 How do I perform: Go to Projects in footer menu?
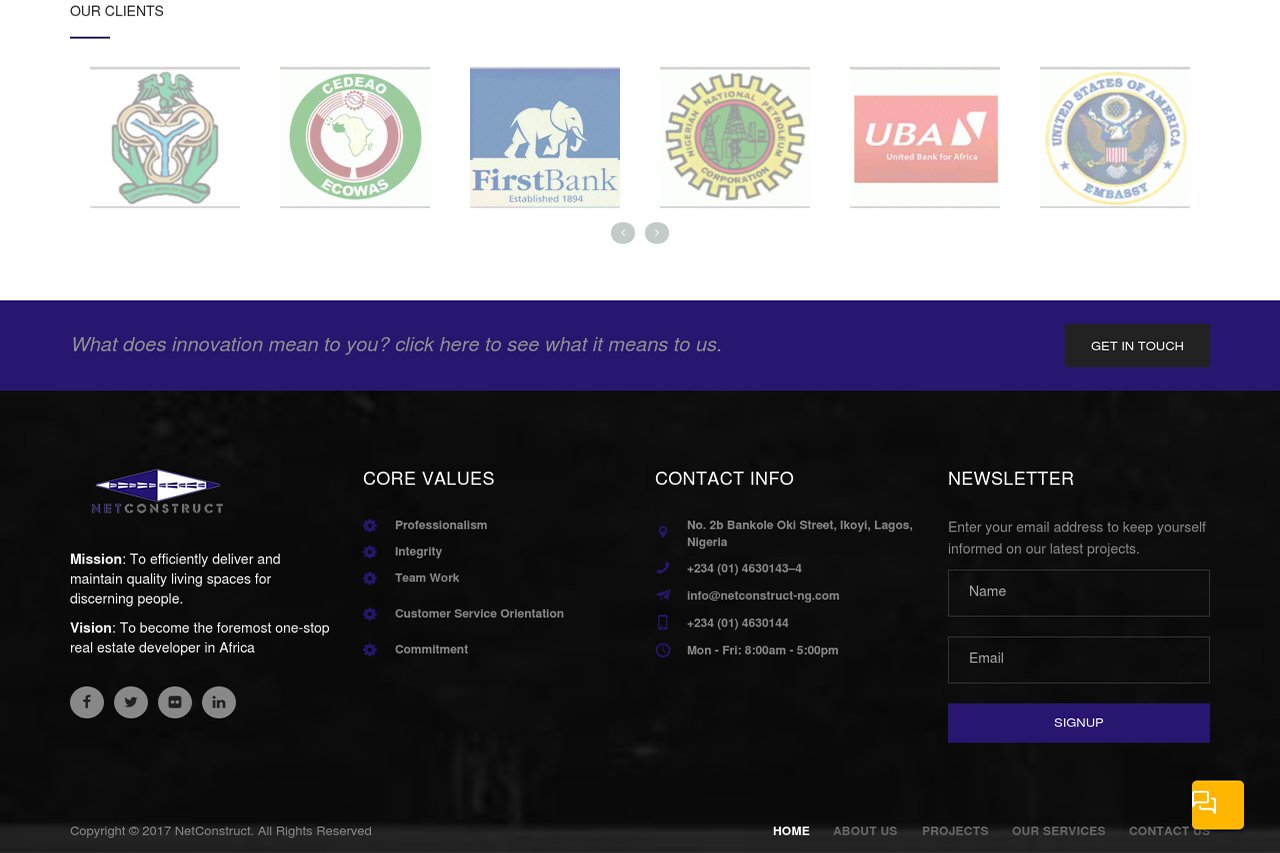coord(955,831)
